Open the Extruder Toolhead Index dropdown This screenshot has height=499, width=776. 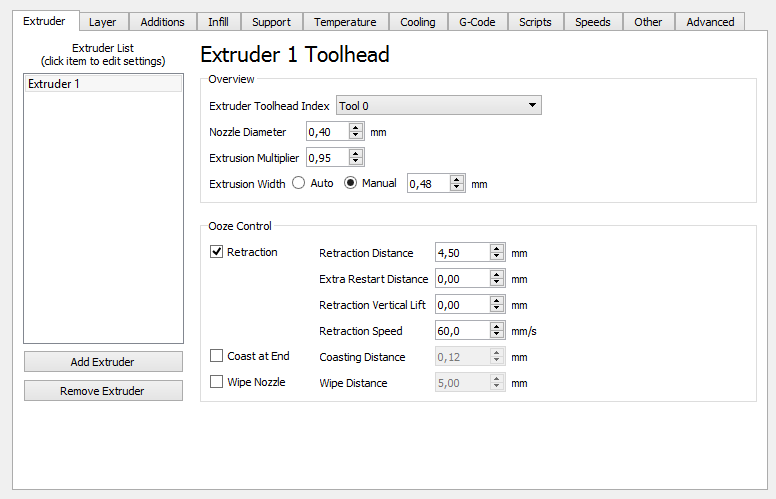[x=438, y=105]
